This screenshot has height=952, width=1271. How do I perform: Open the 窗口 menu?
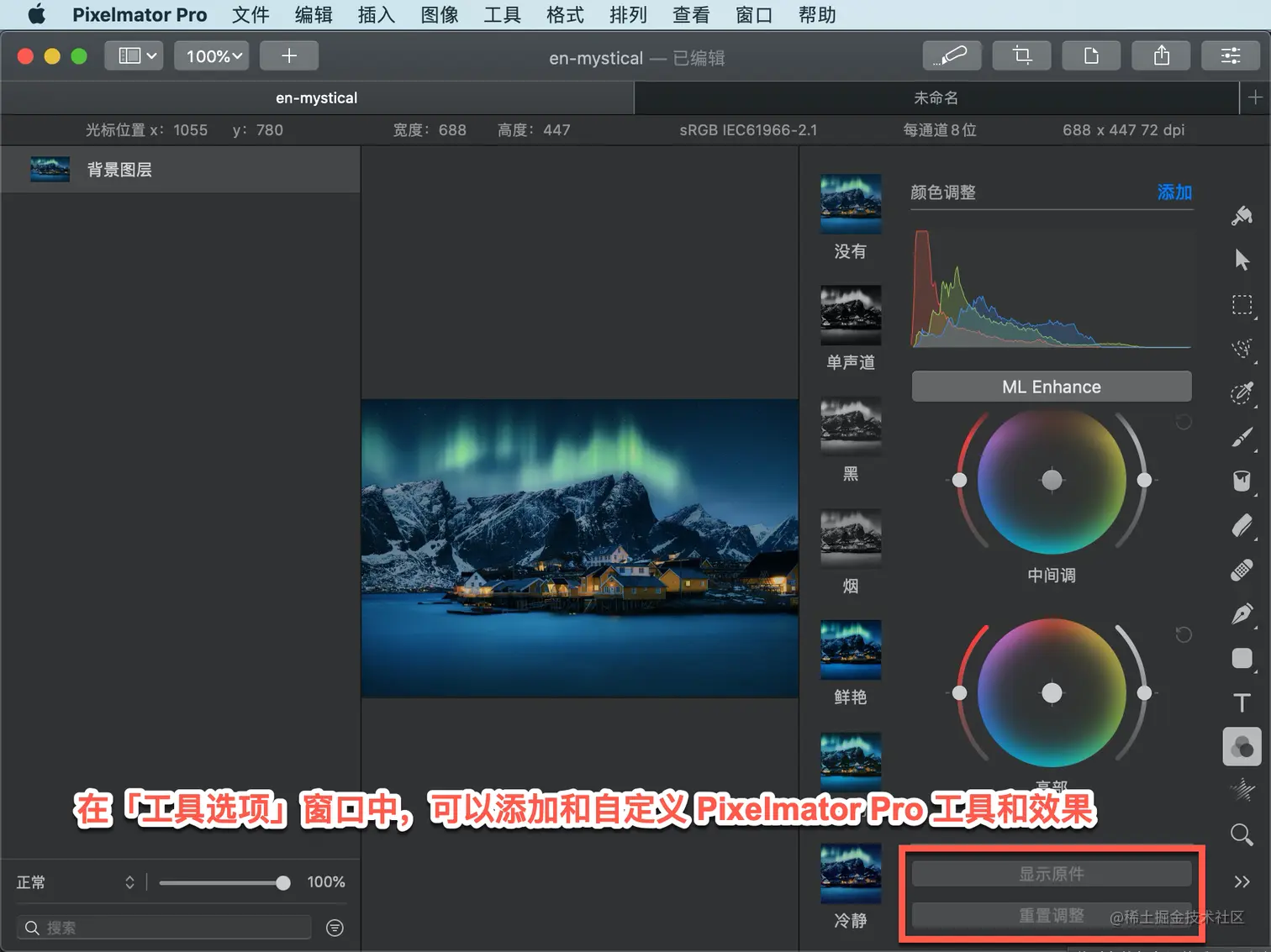754,15
